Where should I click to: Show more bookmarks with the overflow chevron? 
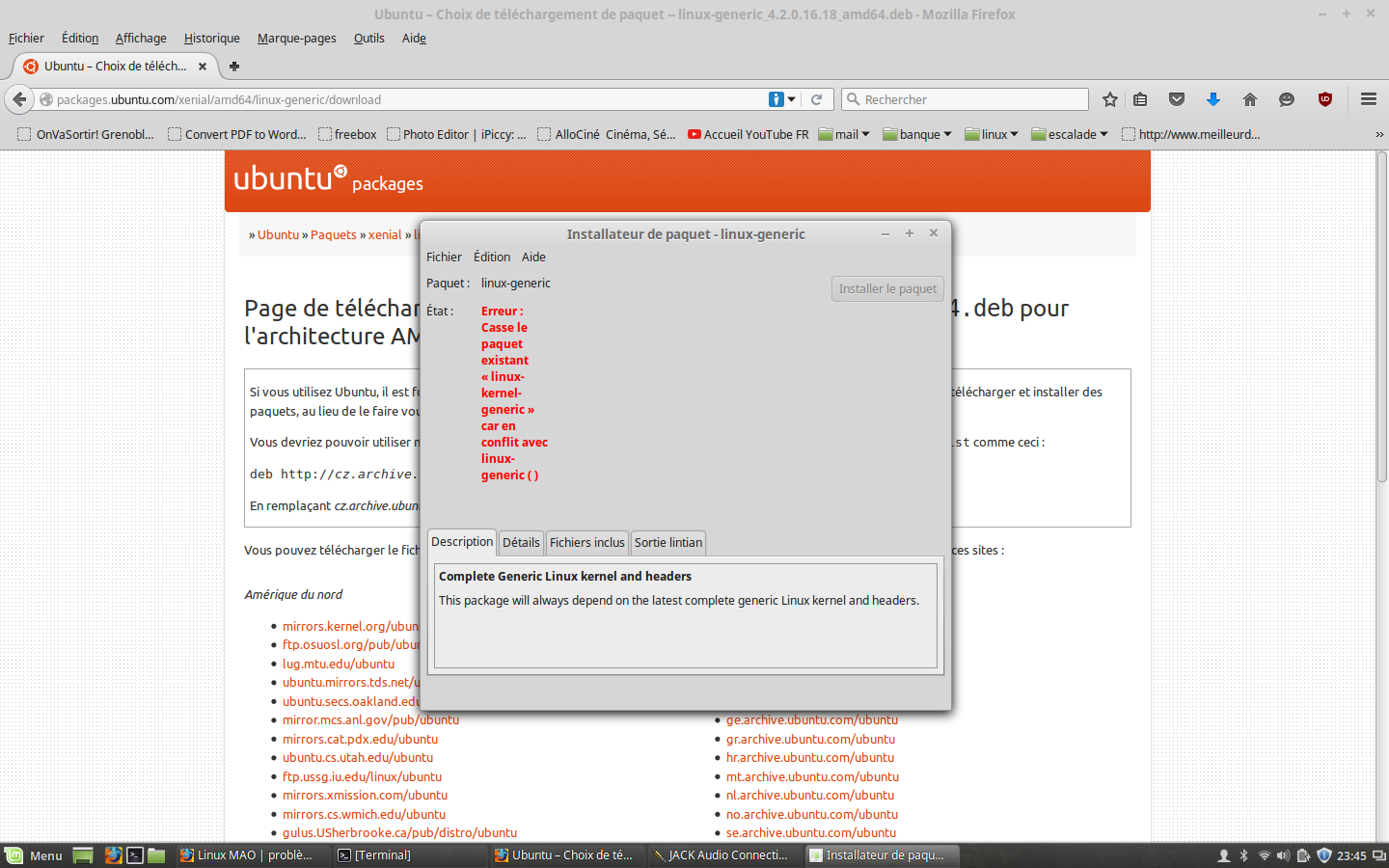point(1379,134)
